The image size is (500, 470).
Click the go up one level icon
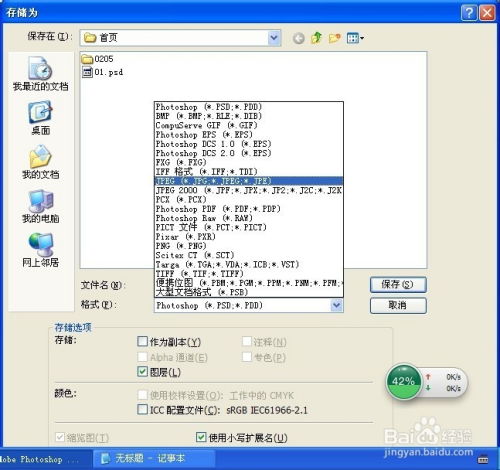pos(316,38)
